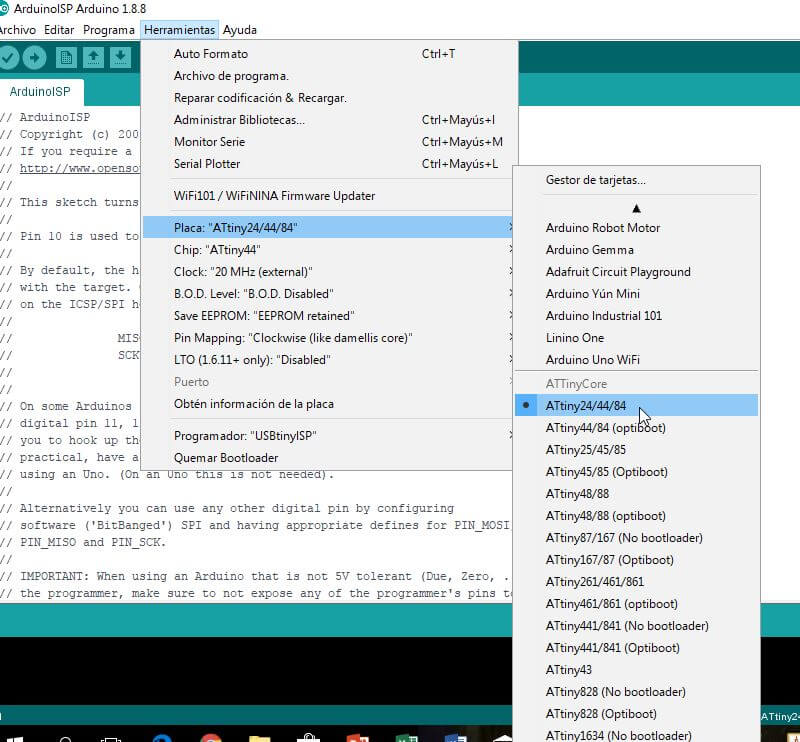Select ATtiny87/167 (No bootloader)
The image size is (800, 742).
tap(636, 537)
